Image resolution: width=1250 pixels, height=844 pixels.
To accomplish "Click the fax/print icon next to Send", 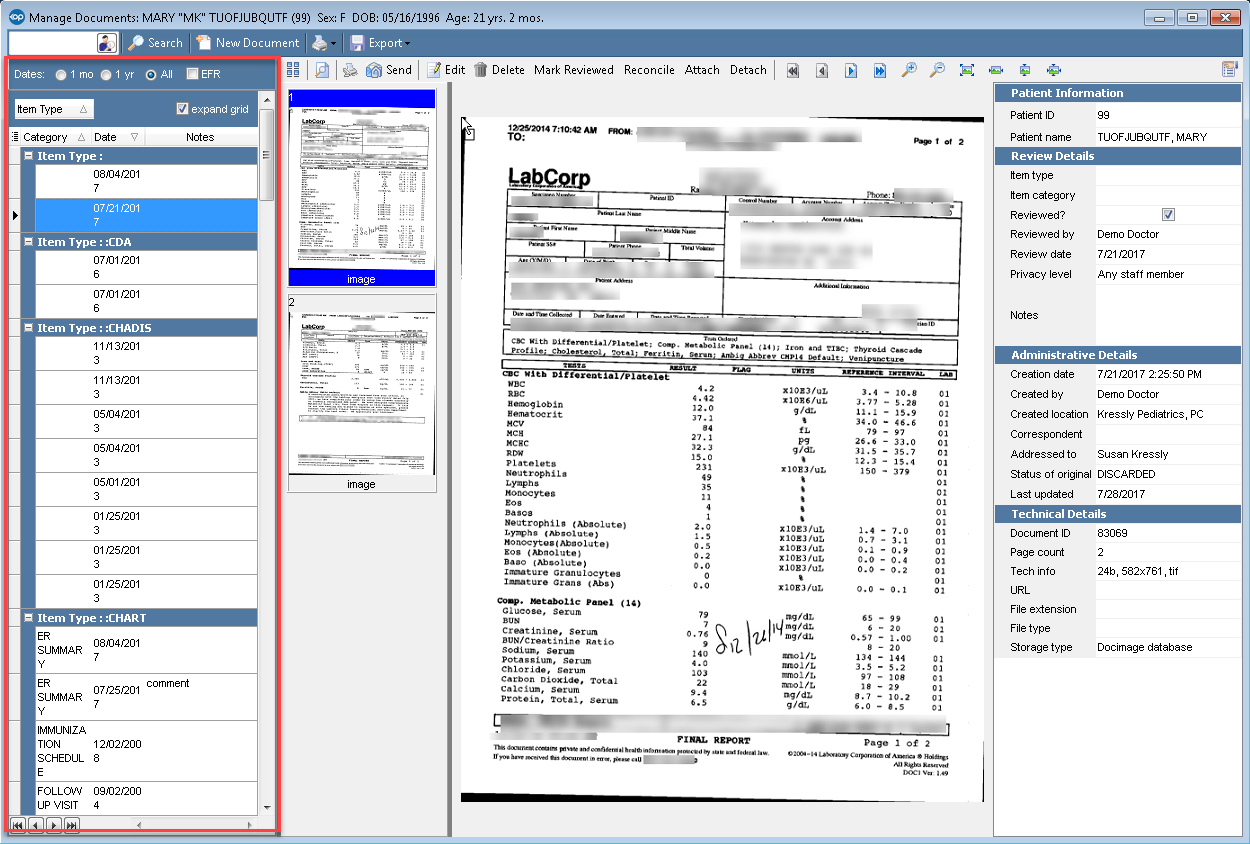I will [350, 70].
